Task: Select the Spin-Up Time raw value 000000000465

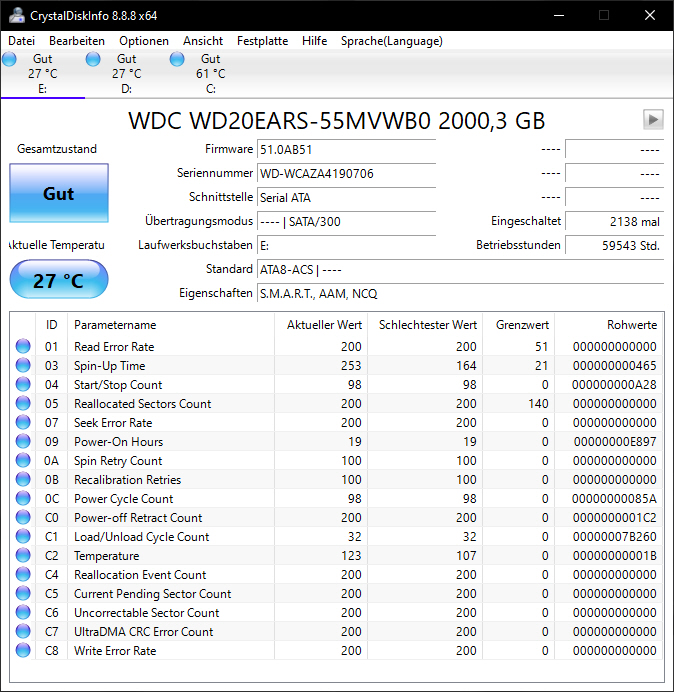Action: pyautogui.click(x=614, y=366)
